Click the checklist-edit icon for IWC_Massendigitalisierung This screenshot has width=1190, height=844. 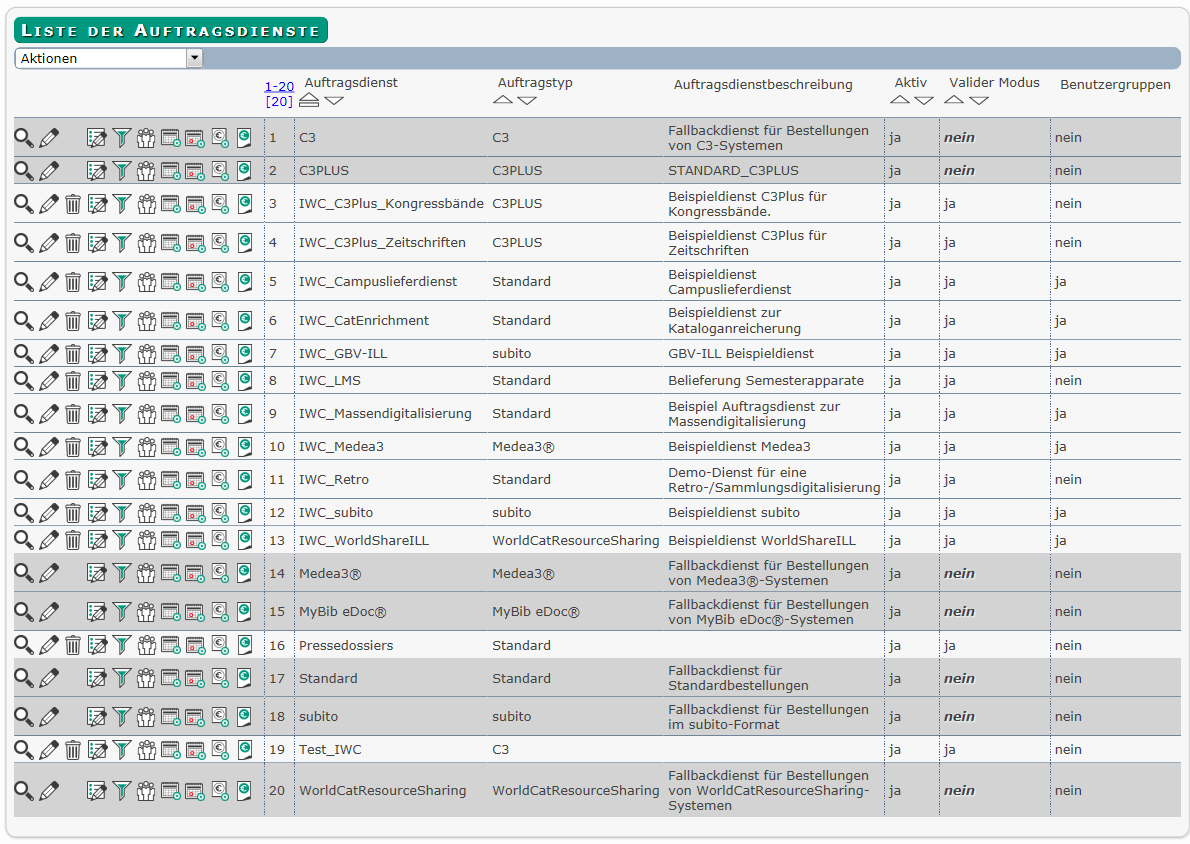click(x=97, y=414)
